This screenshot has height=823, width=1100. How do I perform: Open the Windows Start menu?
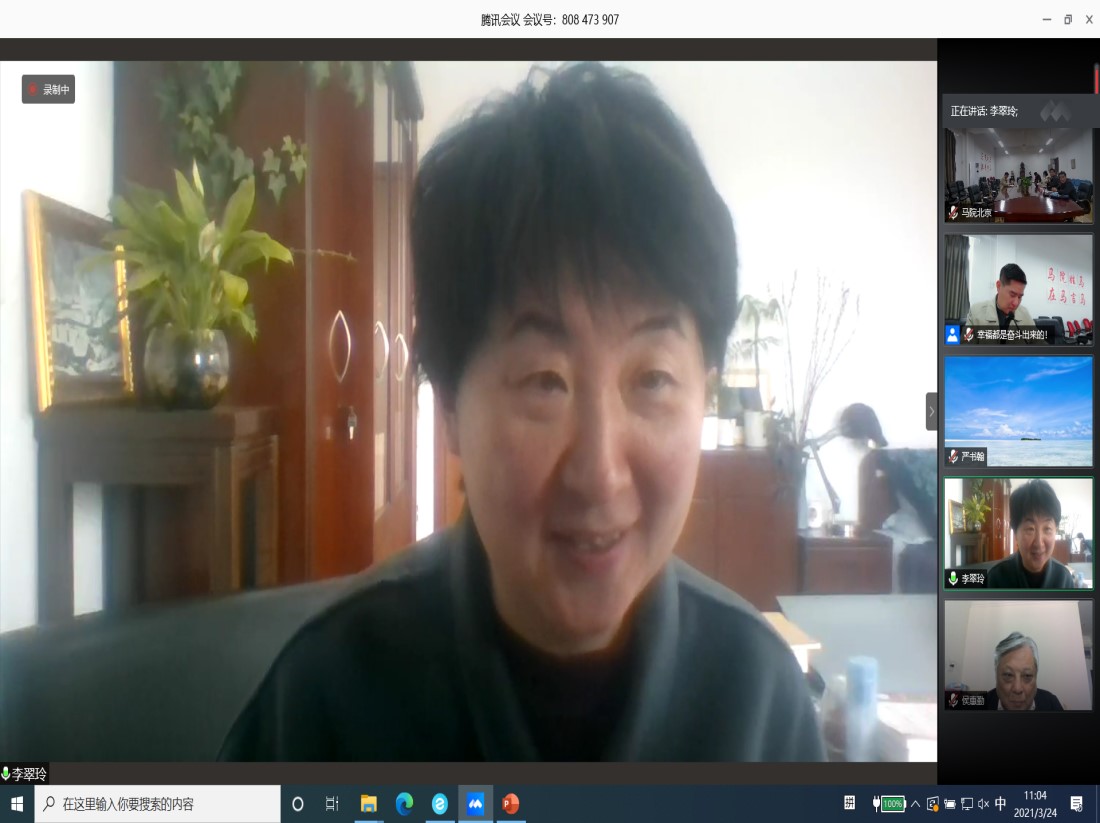click(x=17, y=804)
